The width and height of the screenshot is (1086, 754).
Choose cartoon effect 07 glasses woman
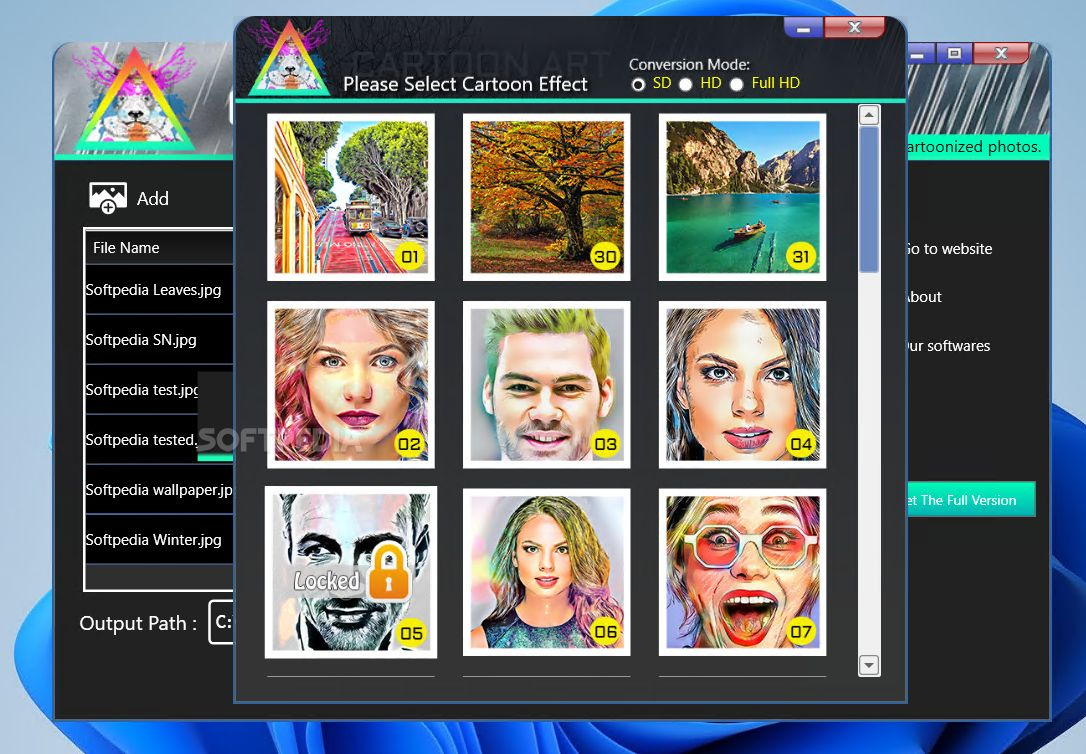coord(742,572)
